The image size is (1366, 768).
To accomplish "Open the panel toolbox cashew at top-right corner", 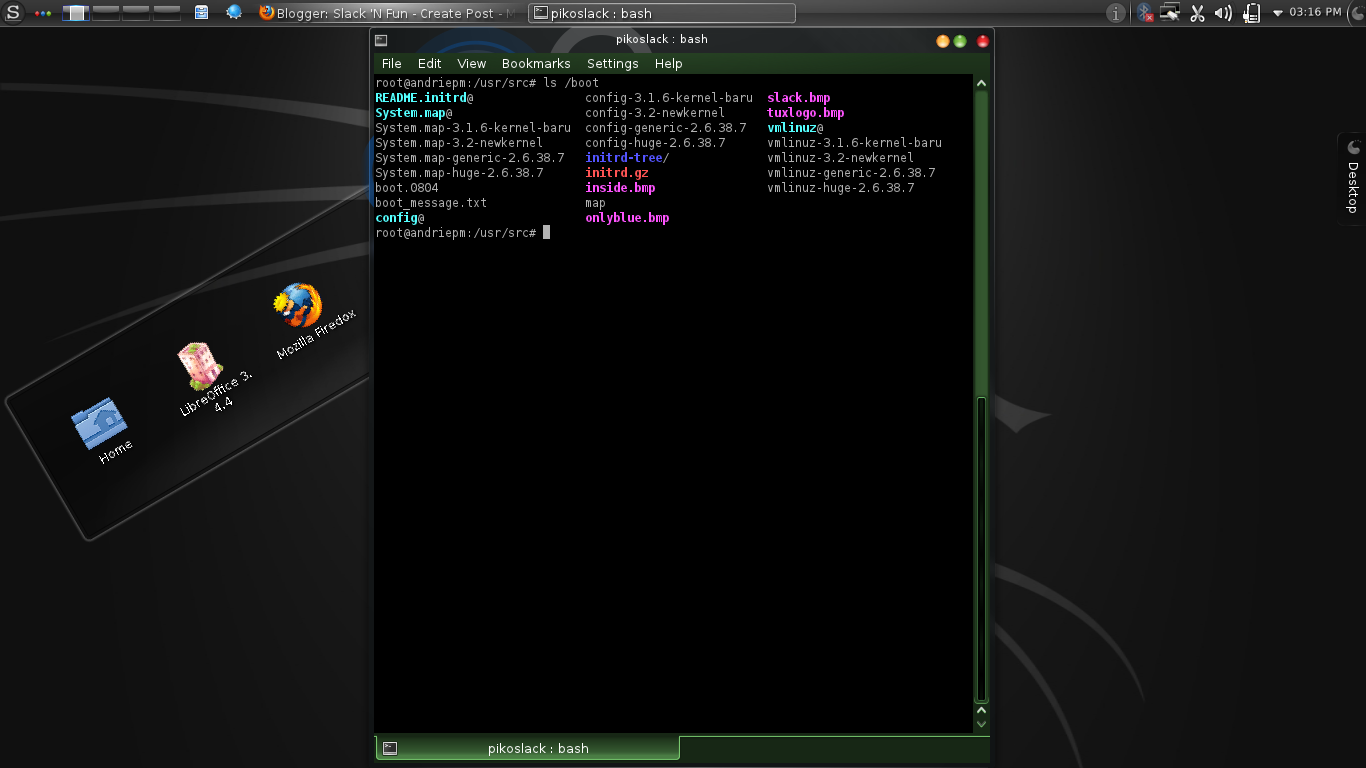I will click(1355, 11).
